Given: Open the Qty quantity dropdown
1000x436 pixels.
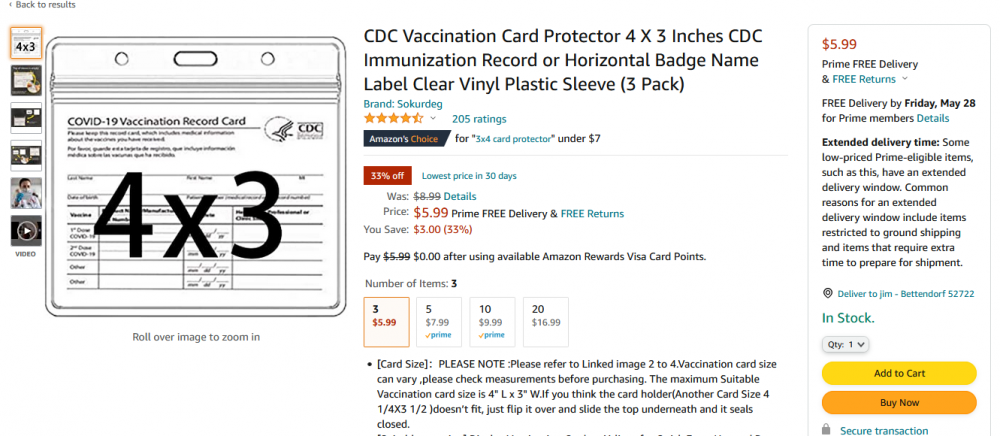Looking at the screenshot, I should pos(845,344).
